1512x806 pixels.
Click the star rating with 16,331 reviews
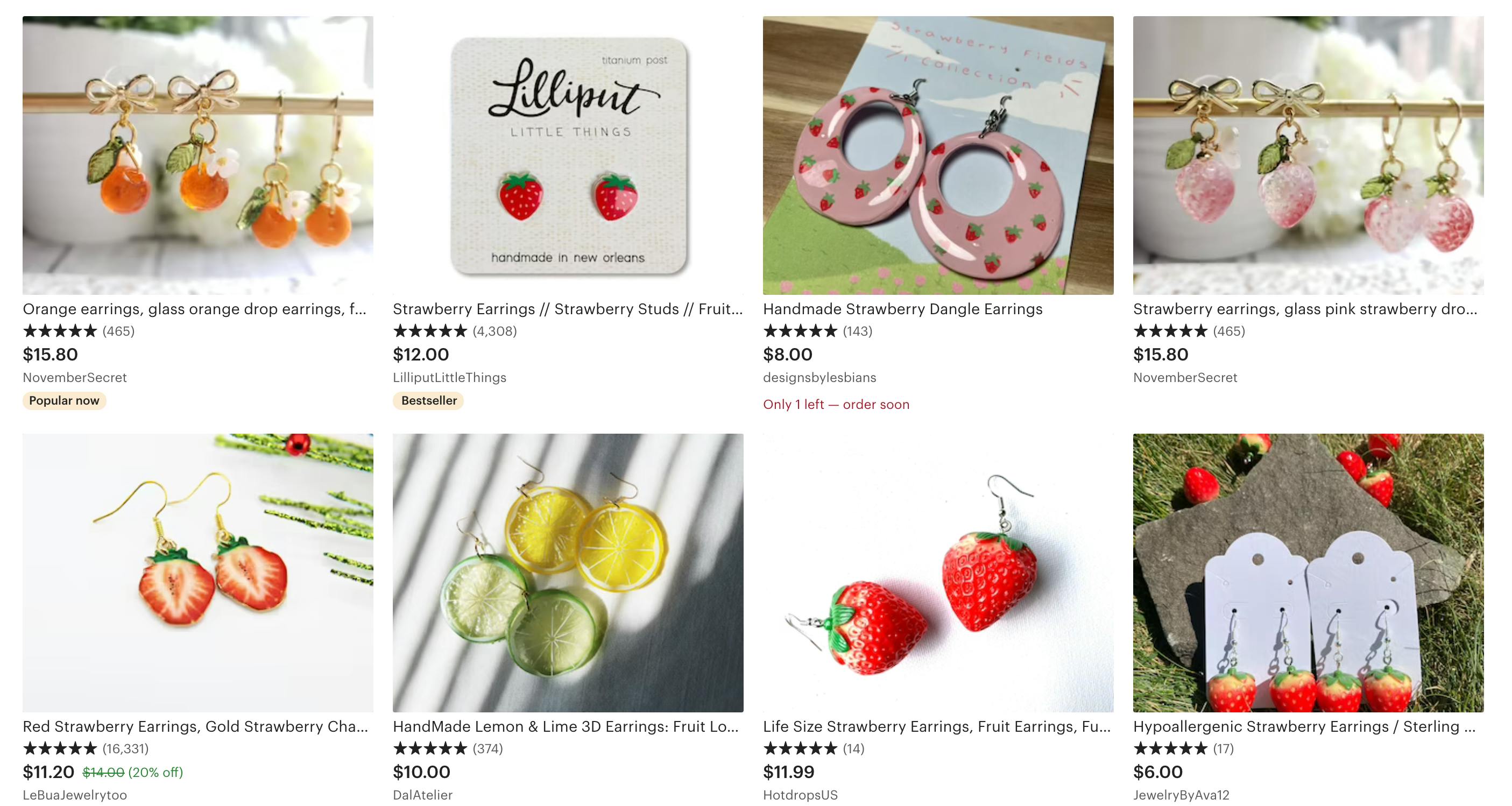pos(60,748)
